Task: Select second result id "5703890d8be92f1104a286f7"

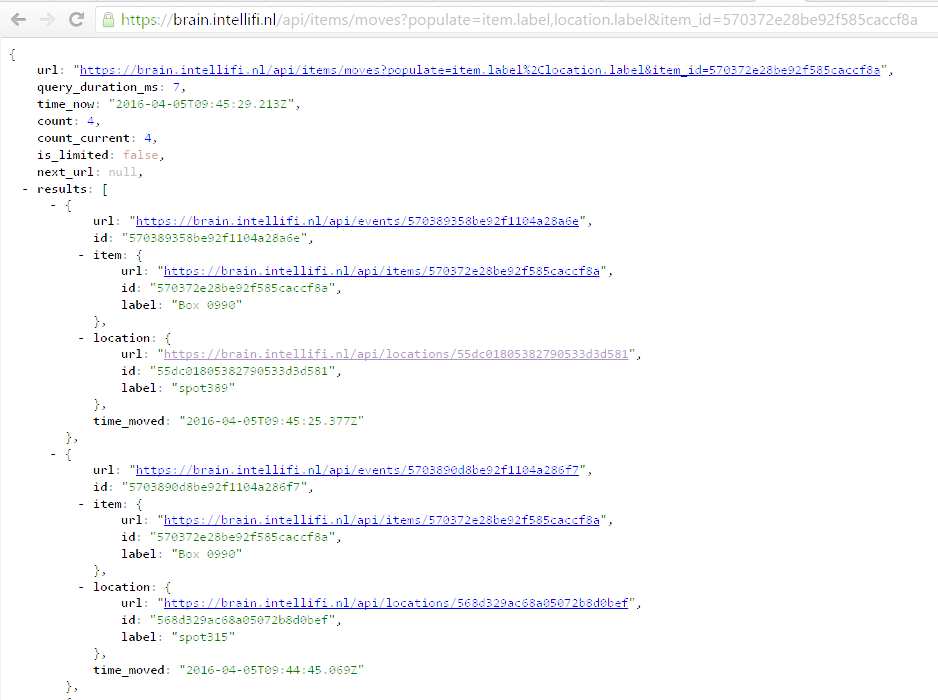Action: point(215,487)
